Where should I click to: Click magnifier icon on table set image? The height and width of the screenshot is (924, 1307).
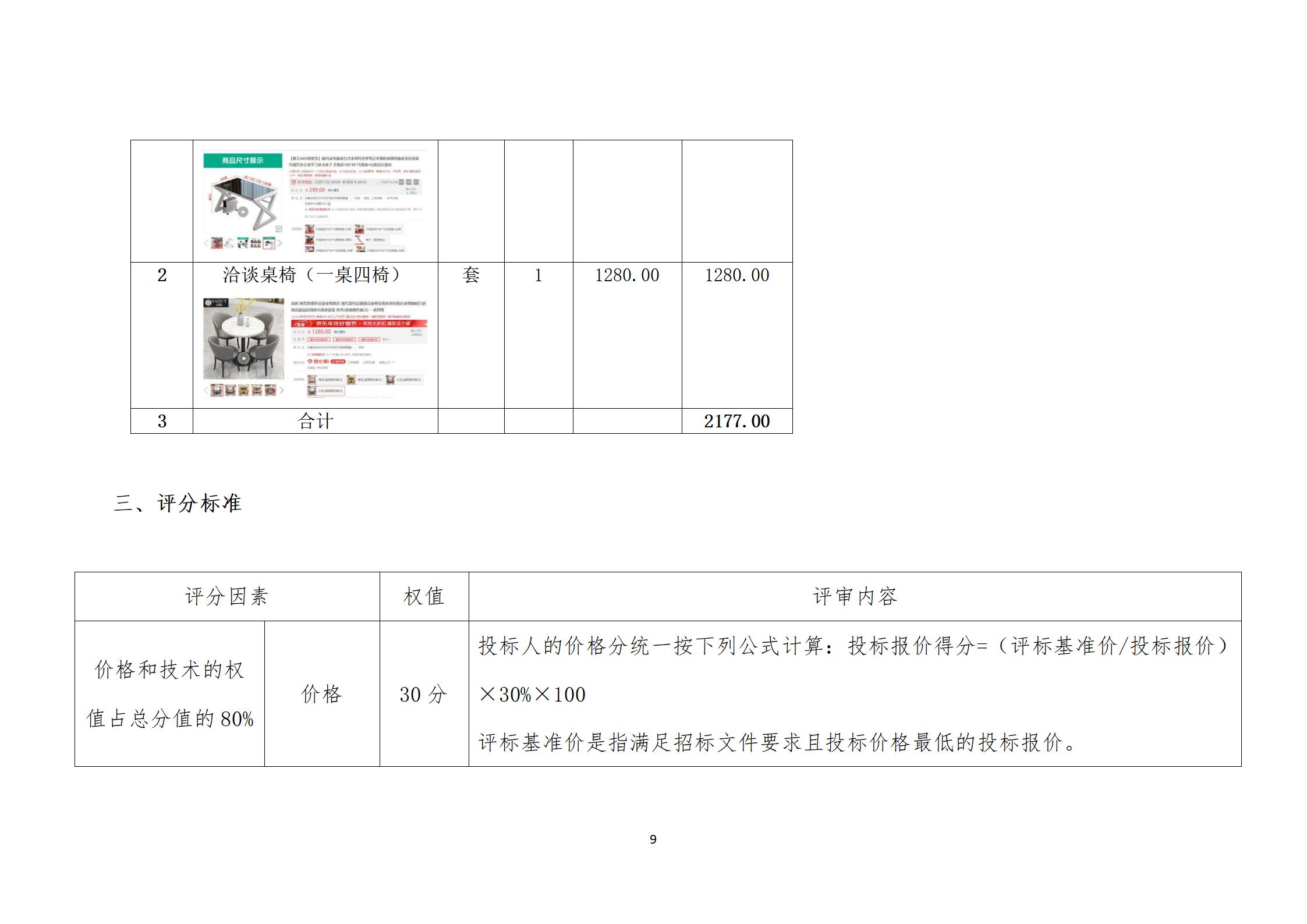pyautogui.click(x=280, y=376)
